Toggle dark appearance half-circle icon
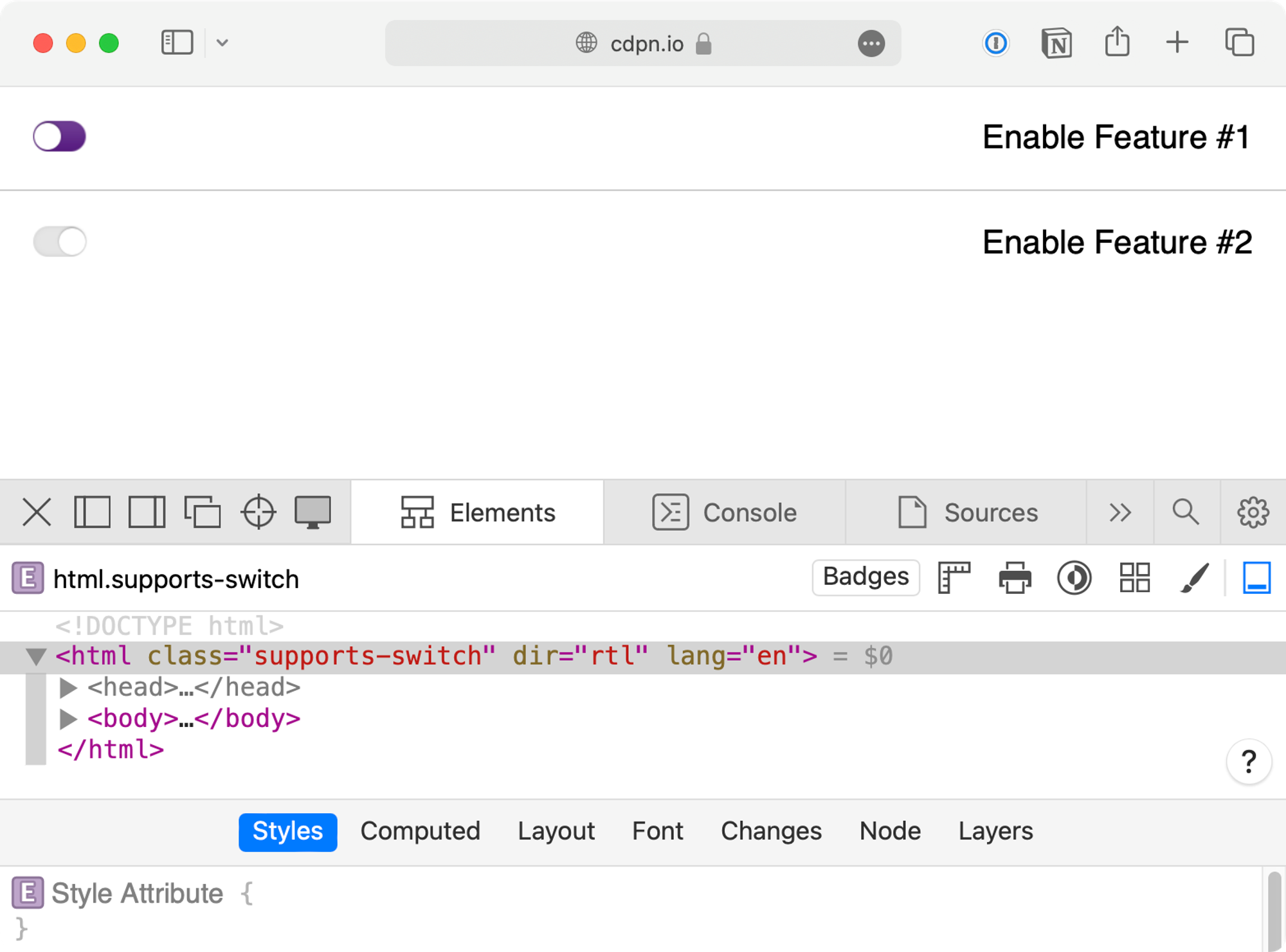Image resolution: width=1286 pixels, height=952 pixels. (x=1074, y=577)
